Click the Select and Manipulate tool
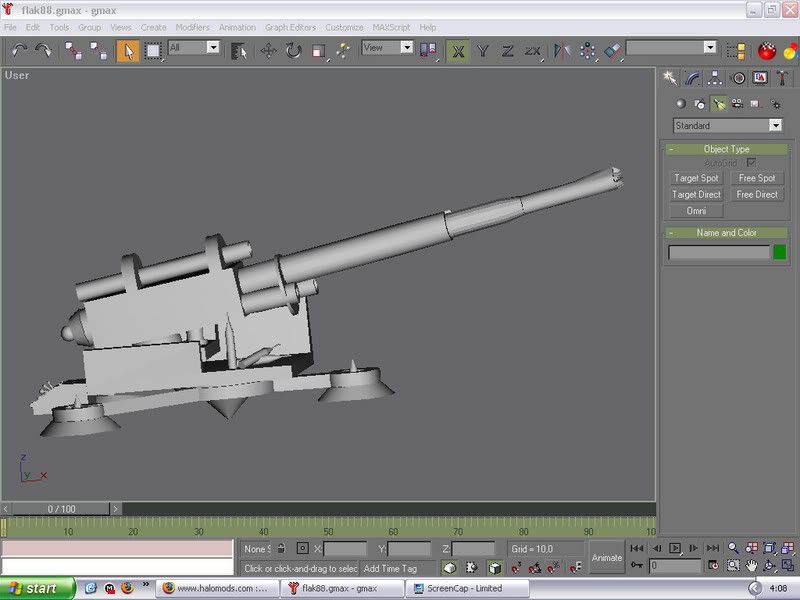 (343, 51)
